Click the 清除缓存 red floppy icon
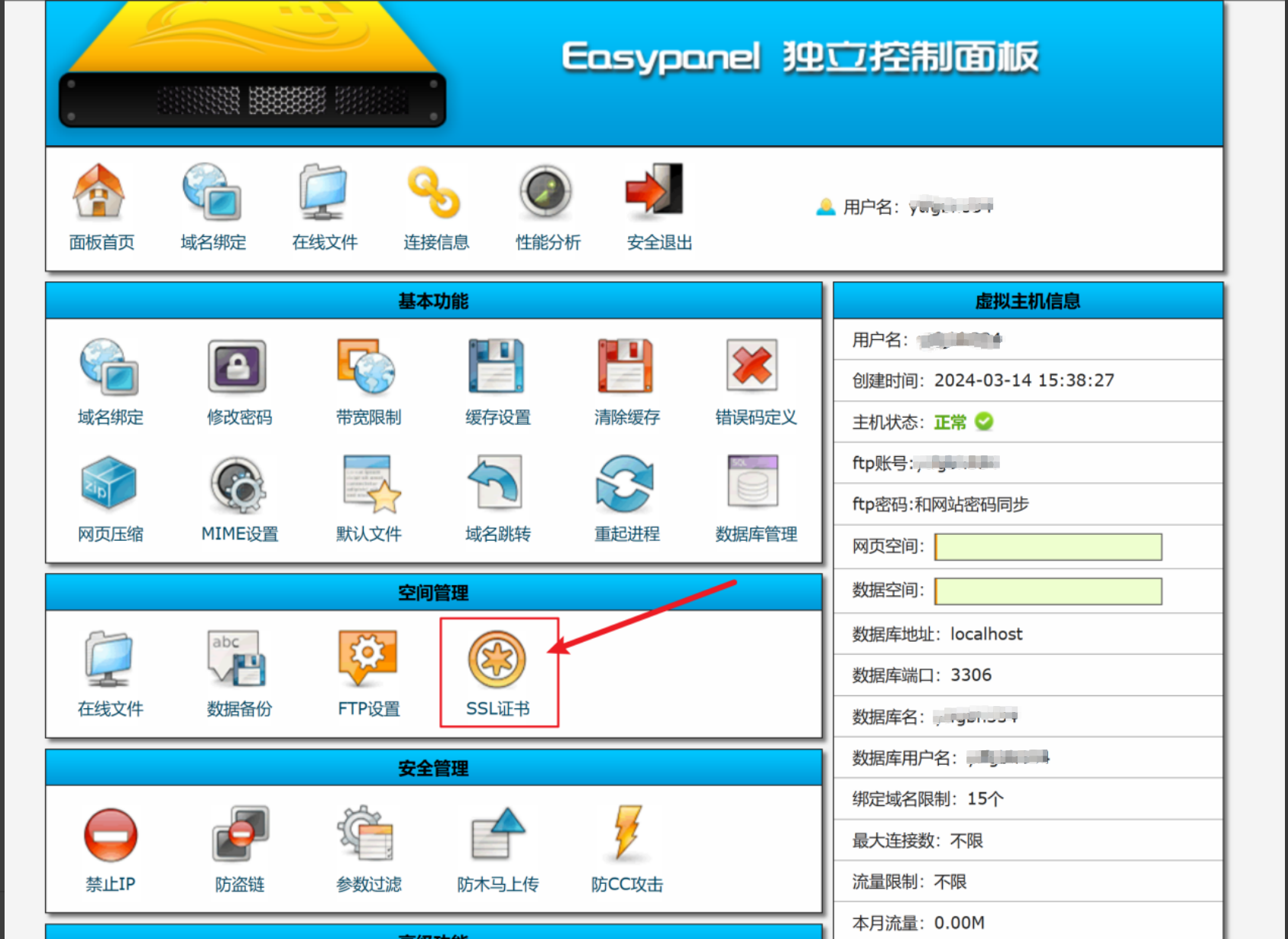 click(x=625, y=366)
